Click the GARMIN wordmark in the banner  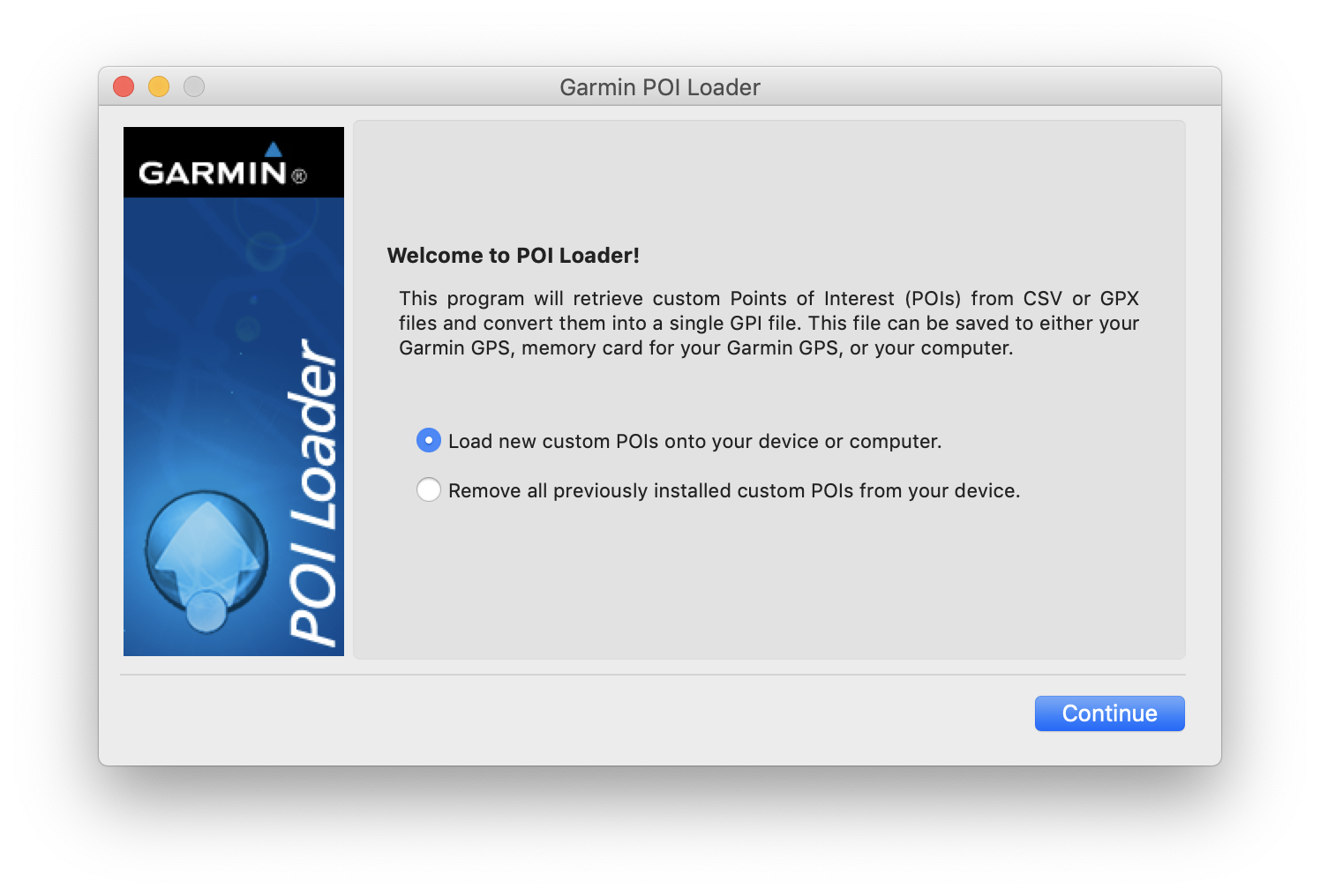coord(213,172)
